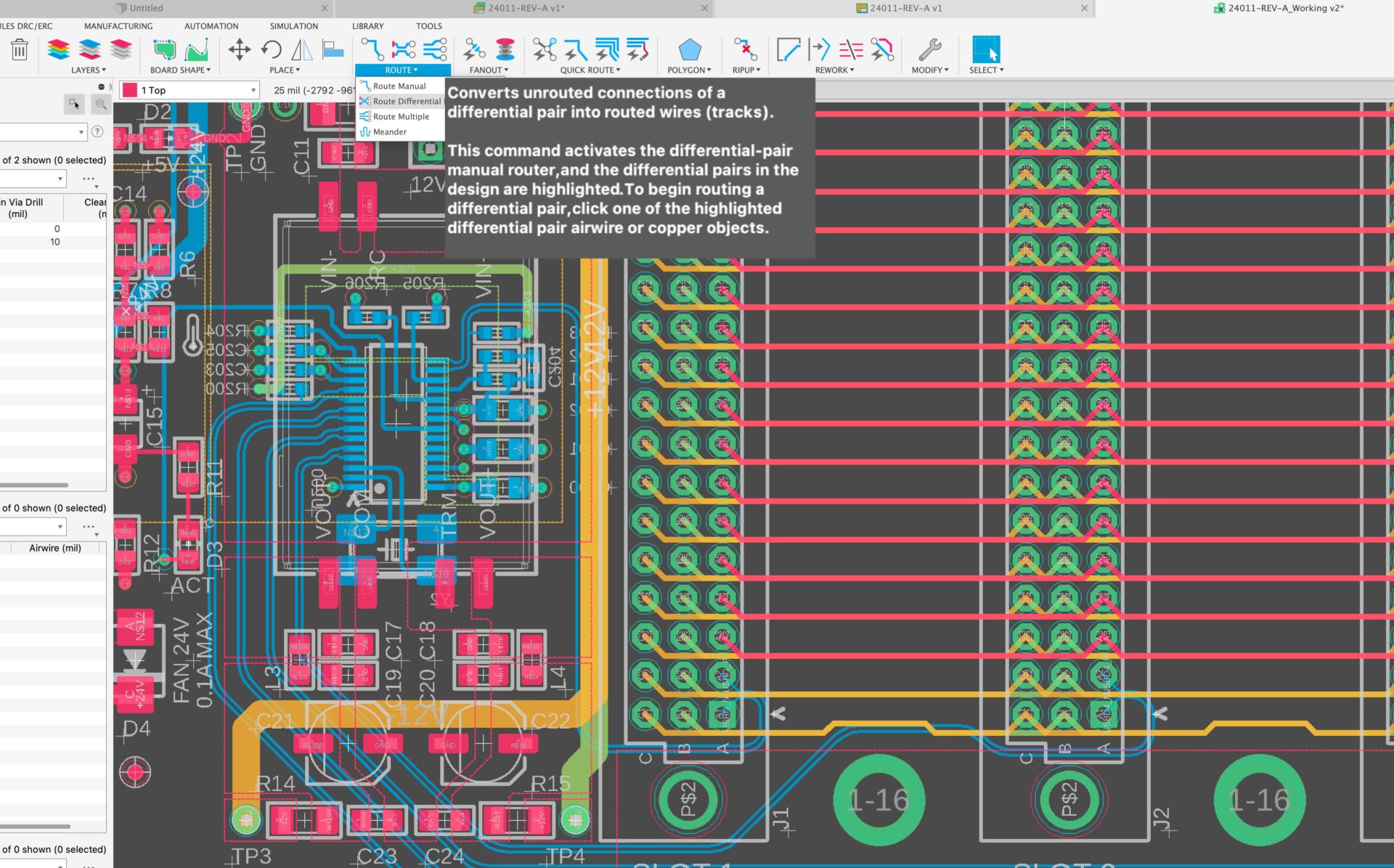Open the TOOLS menu

click(428, 25)
